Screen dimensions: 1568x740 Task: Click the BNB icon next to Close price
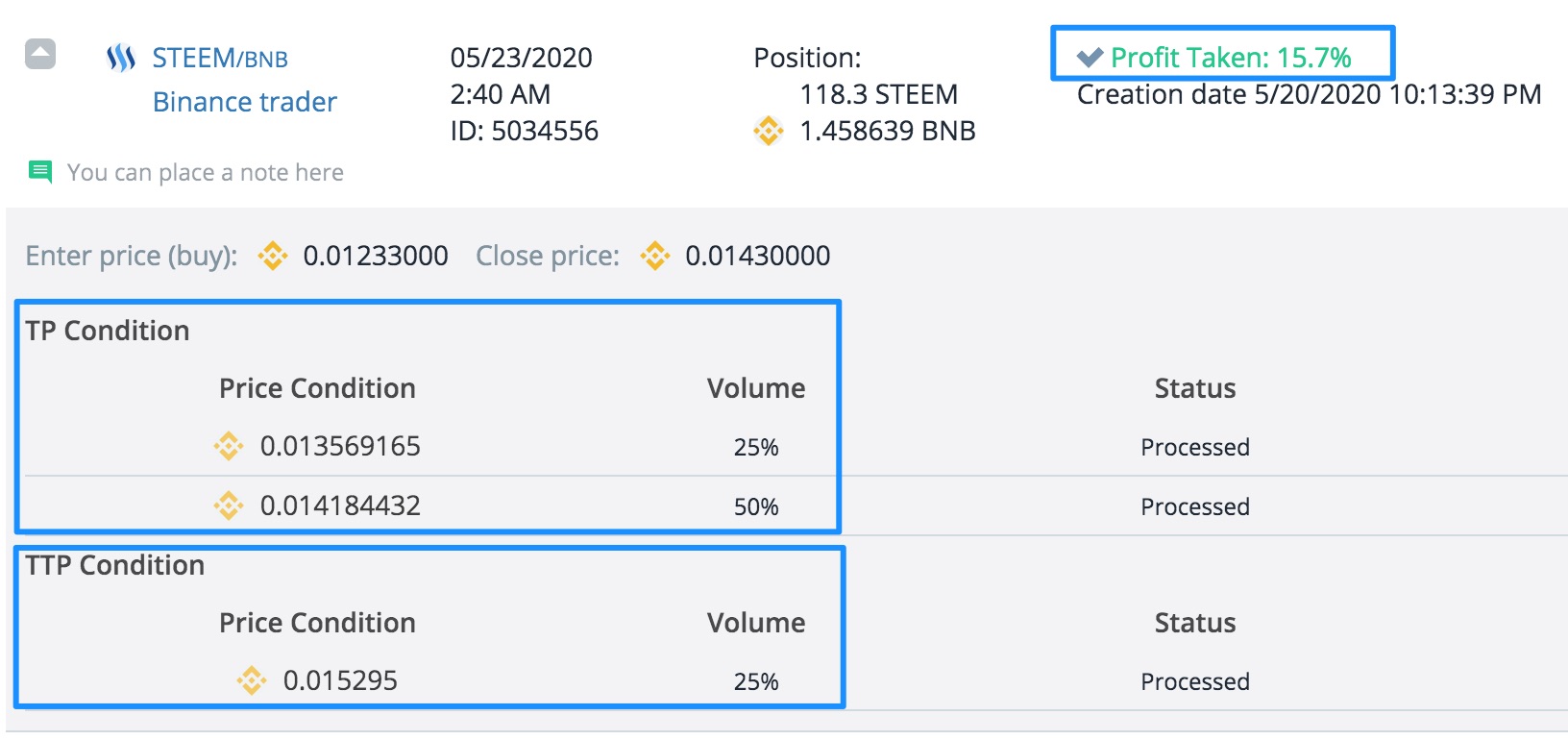tap(655, 256)
